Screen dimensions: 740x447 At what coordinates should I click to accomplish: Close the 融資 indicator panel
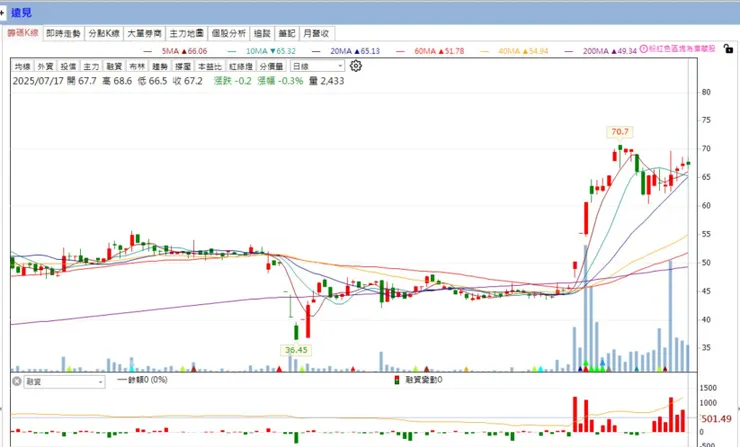tap(17, 381)
